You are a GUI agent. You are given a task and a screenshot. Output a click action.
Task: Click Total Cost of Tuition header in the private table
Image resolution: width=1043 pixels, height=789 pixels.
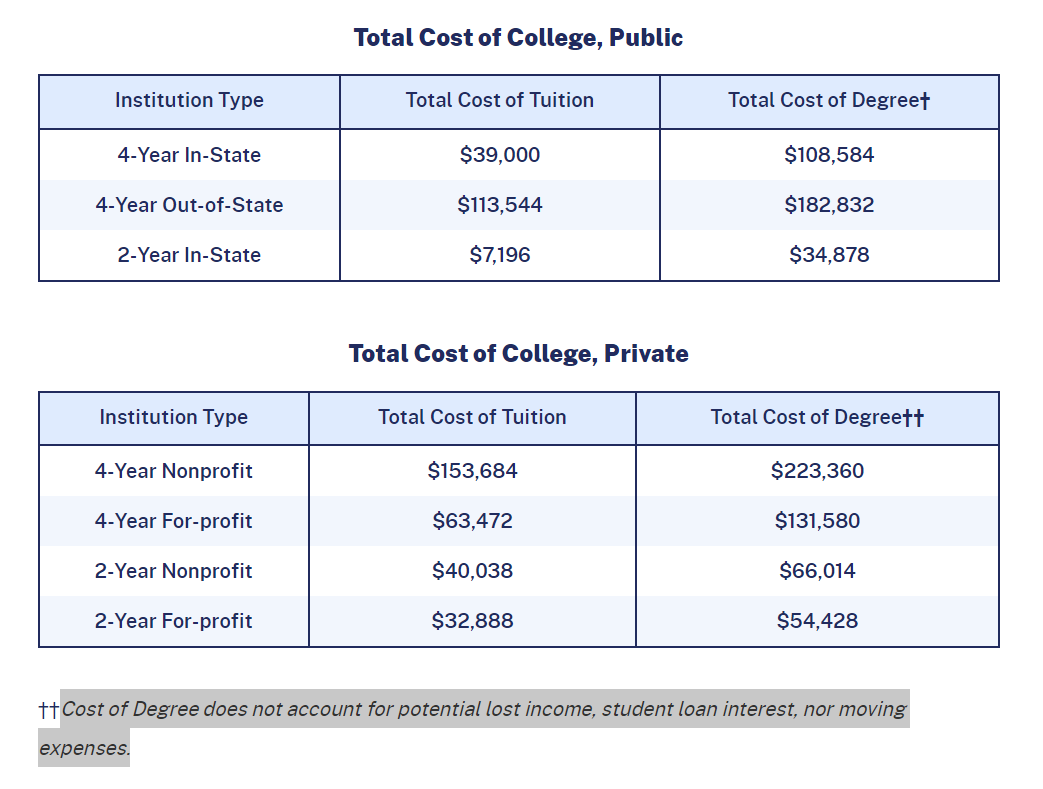pos(472,417)
